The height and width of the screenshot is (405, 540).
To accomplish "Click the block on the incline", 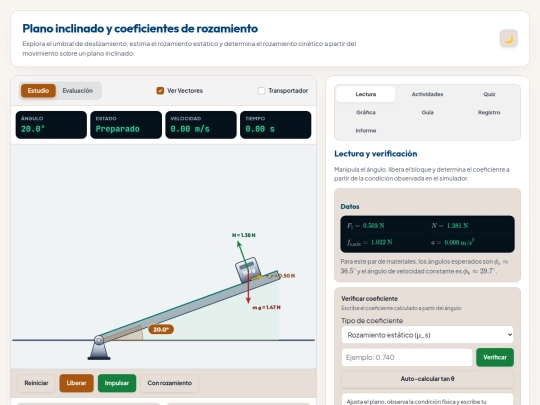I will tap(248, 270).
